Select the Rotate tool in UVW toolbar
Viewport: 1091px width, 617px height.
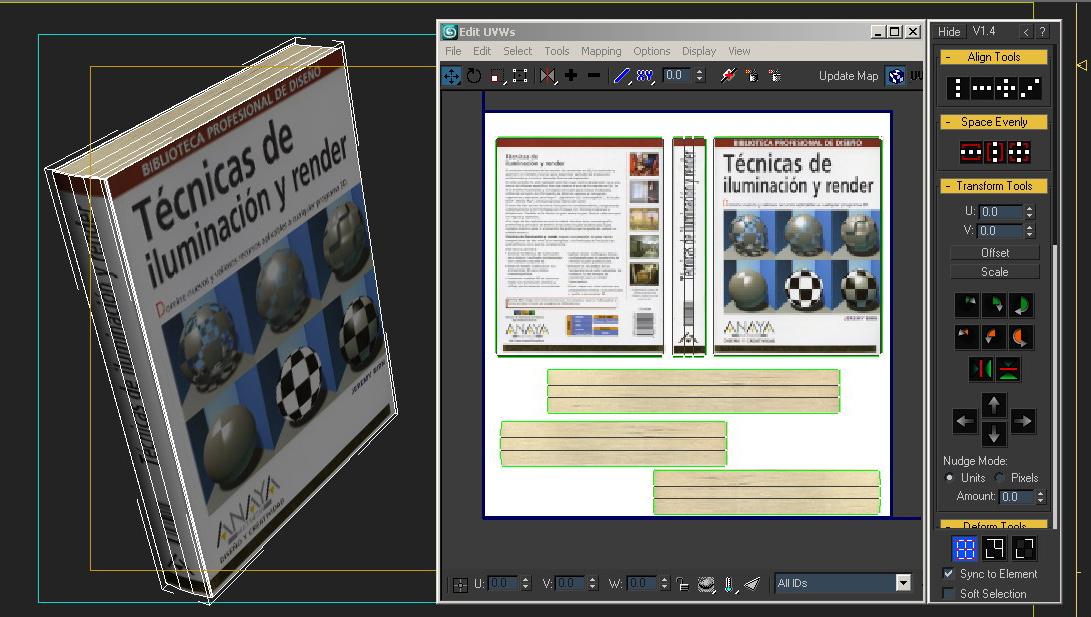coord(474,76)
